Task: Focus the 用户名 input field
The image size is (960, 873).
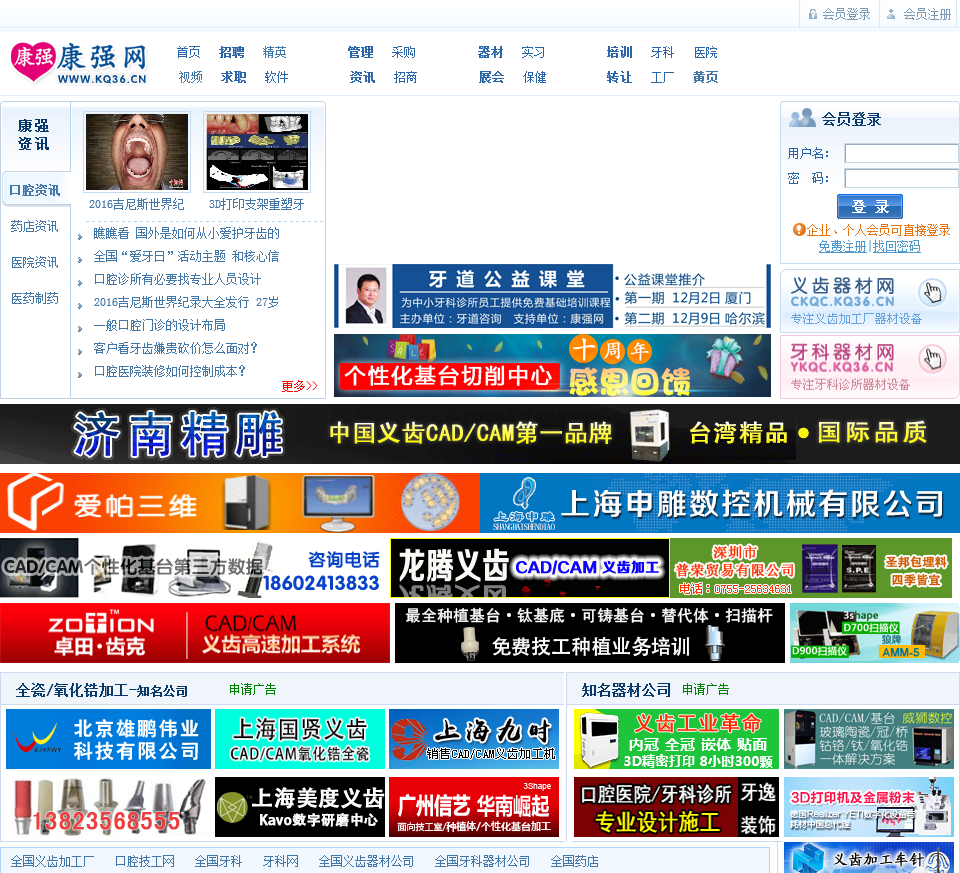Action: (901, 153)
